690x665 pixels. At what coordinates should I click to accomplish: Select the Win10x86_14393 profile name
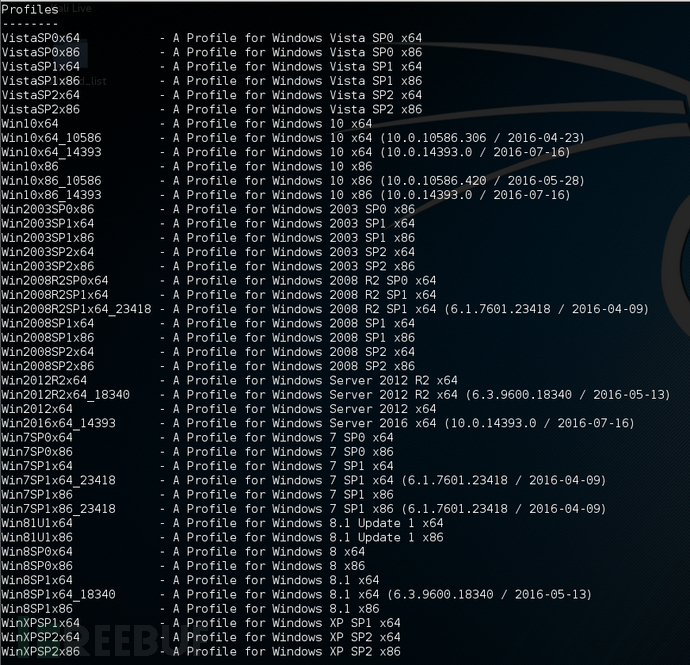[x=51, y=195]
